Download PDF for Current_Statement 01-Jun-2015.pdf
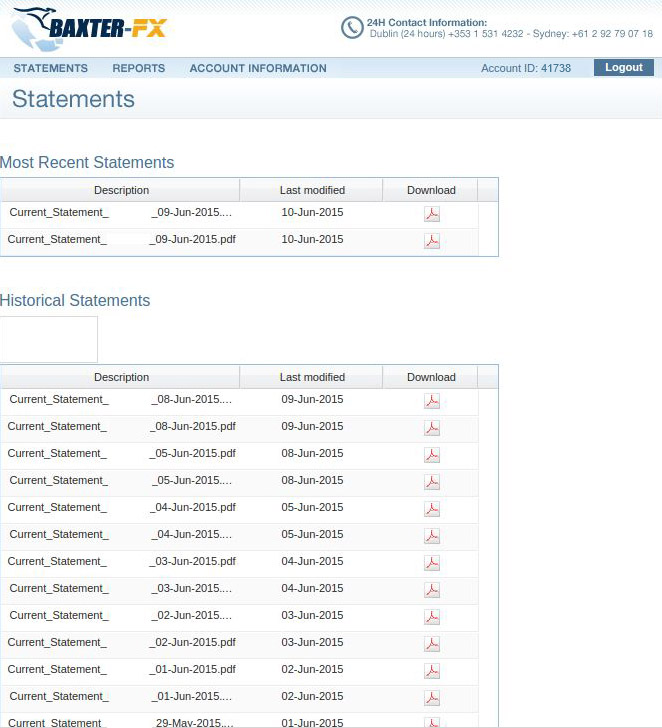 432,671
